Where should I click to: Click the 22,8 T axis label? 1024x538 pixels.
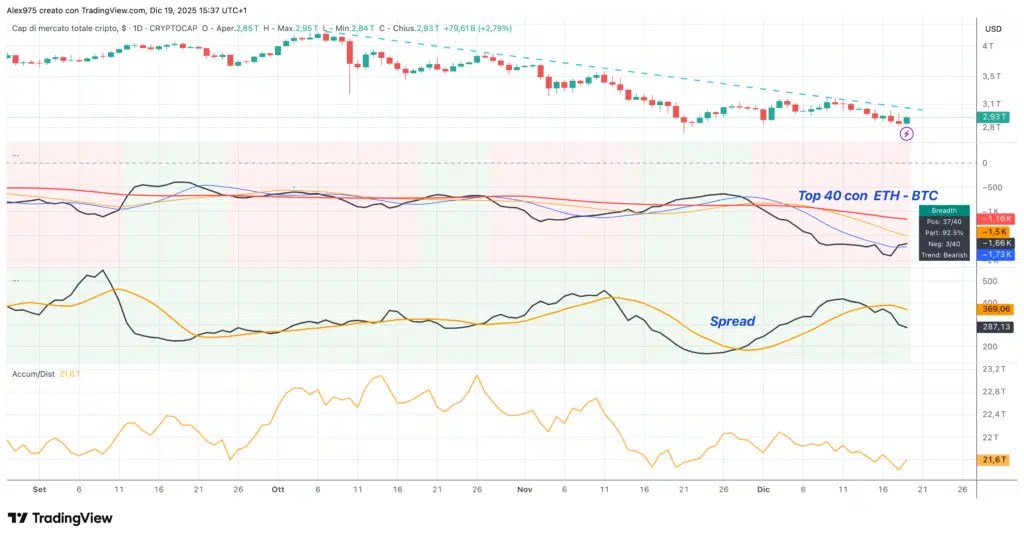pos(994,392)
